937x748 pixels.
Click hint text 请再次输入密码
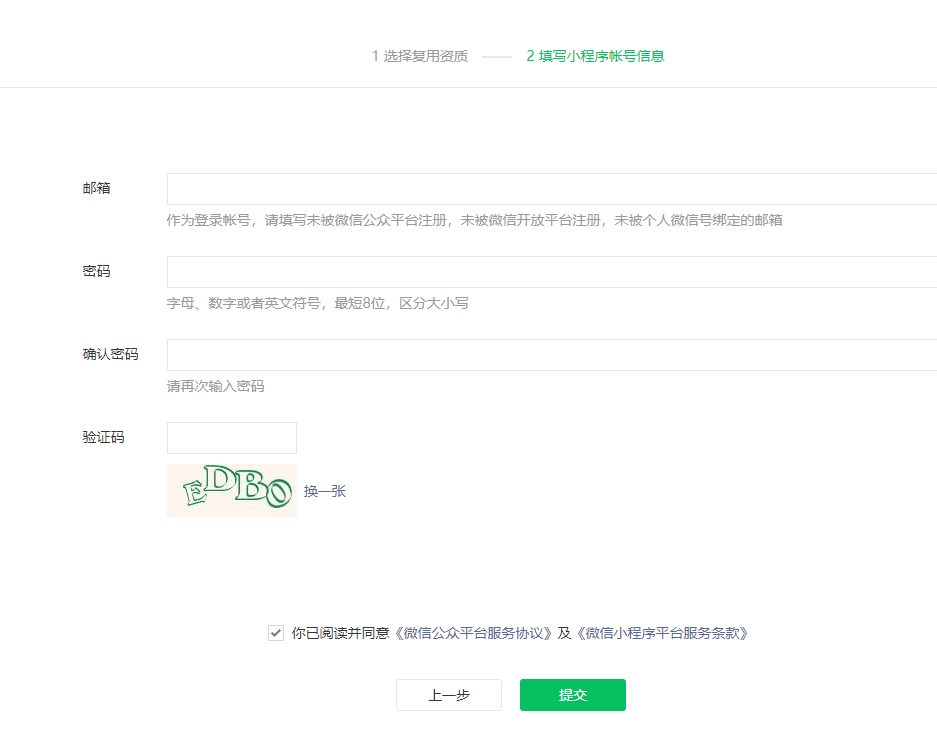point(216,387)
